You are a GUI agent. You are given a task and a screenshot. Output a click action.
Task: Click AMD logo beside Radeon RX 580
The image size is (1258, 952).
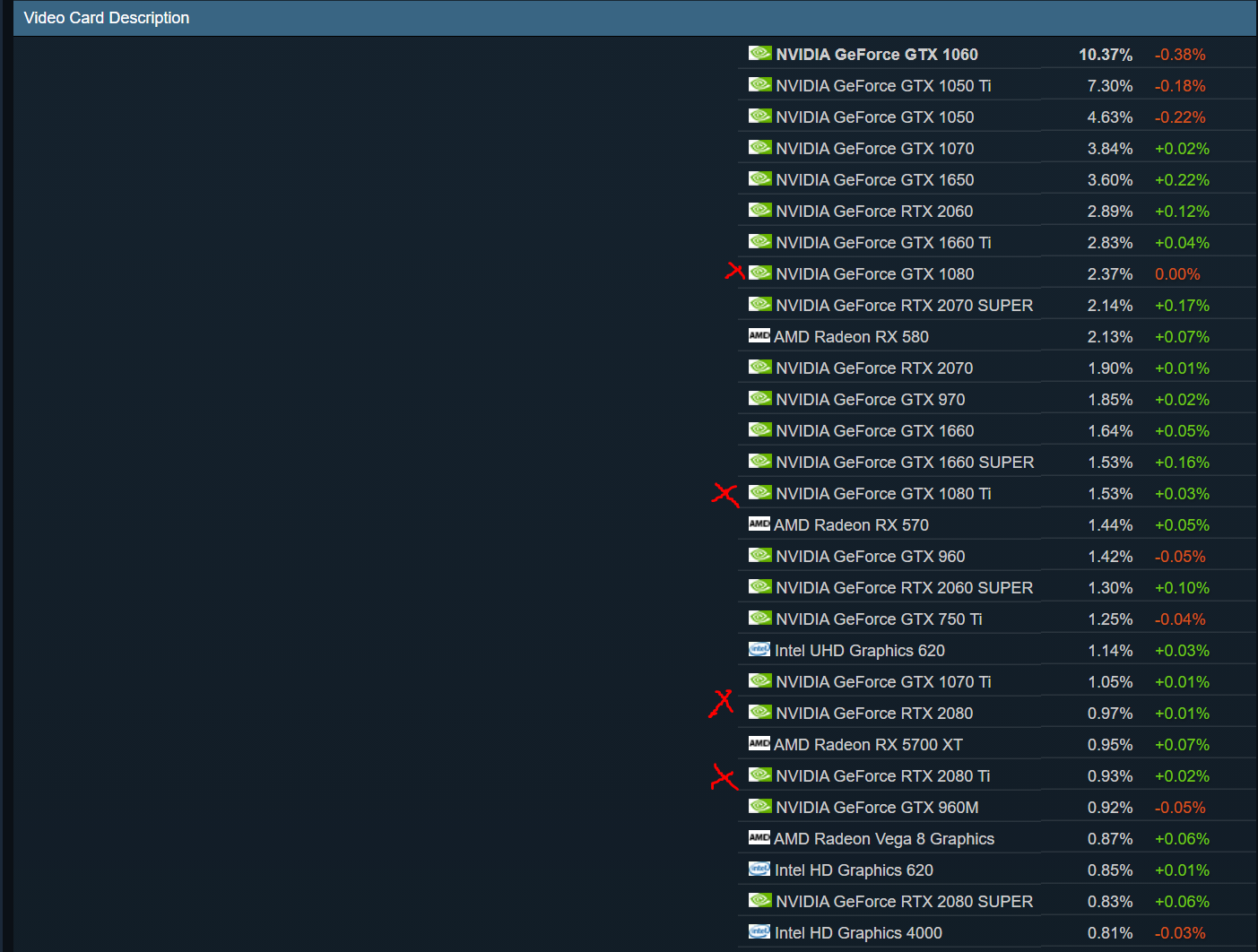click(x=759, y=335)
